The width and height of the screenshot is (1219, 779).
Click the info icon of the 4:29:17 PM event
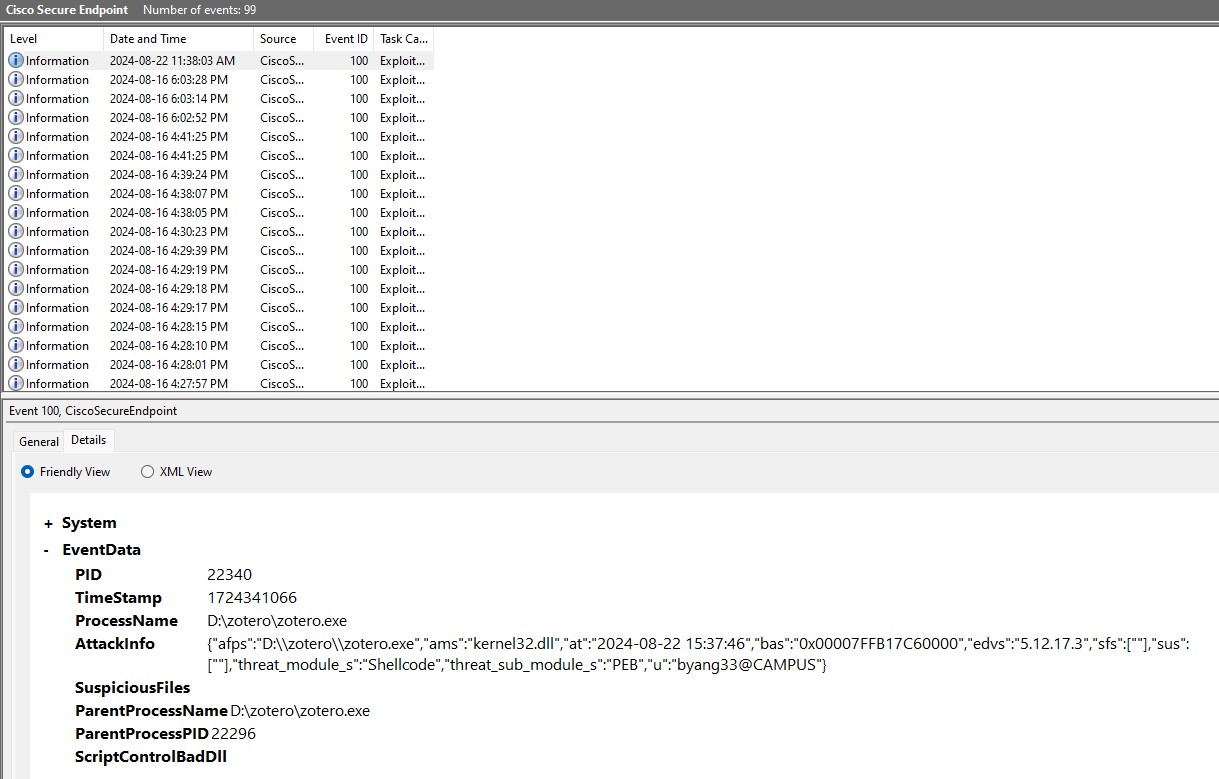click(16, 308)
